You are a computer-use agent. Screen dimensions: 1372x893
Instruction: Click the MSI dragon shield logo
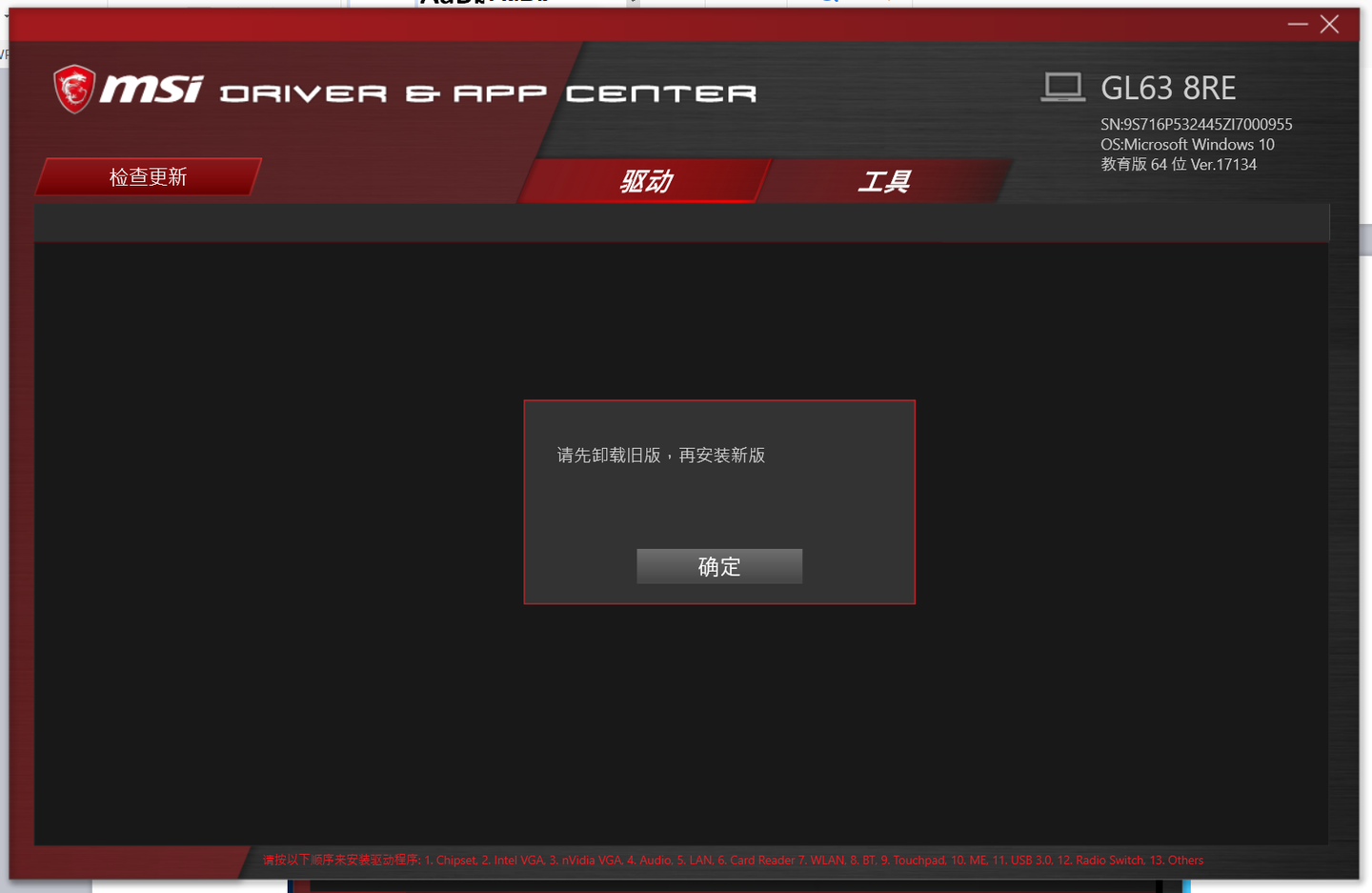(x=74, y=90)
